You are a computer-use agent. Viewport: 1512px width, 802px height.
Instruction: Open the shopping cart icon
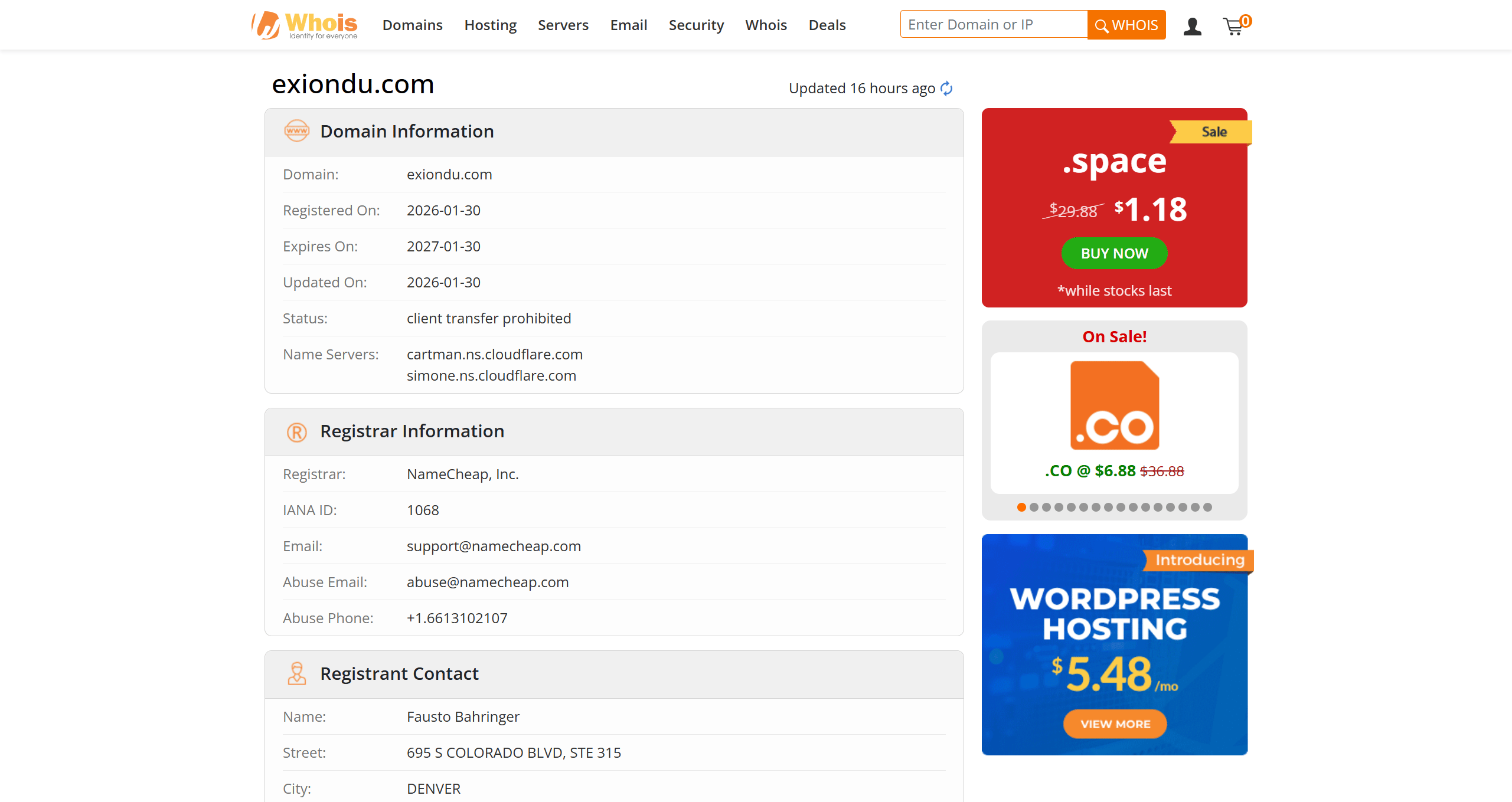tap(1236, 25)
